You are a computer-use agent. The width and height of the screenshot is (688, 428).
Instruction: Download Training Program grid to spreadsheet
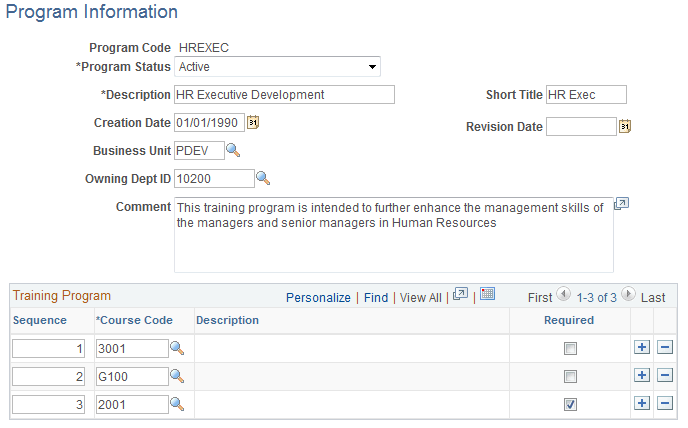click(487, 295)
